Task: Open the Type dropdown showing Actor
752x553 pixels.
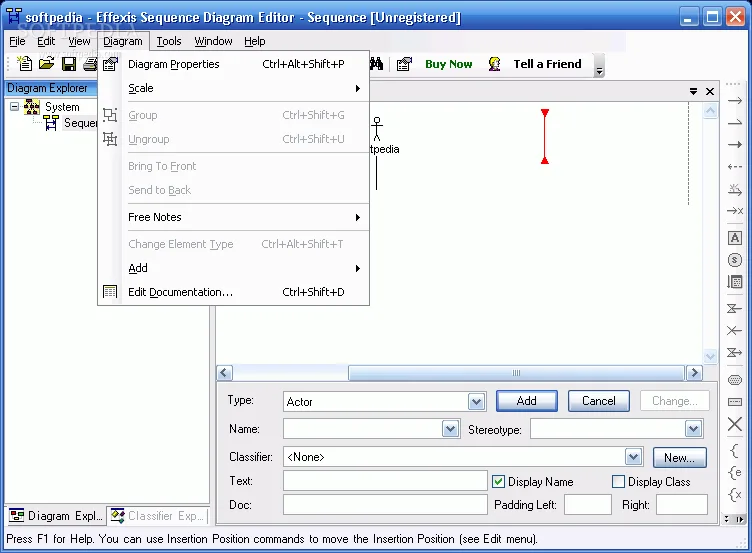Action: [476, 401]
